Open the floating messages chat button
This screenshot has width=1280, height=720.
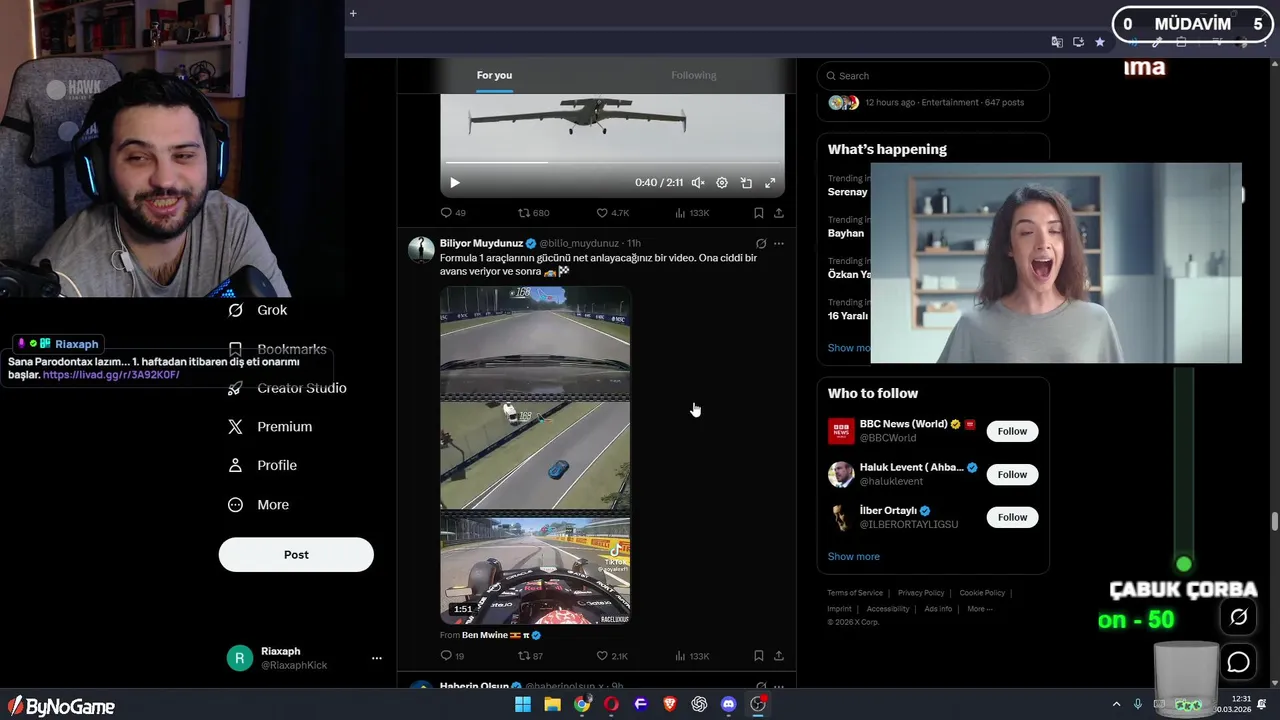pyautogui.click(x=1238, y=662)
